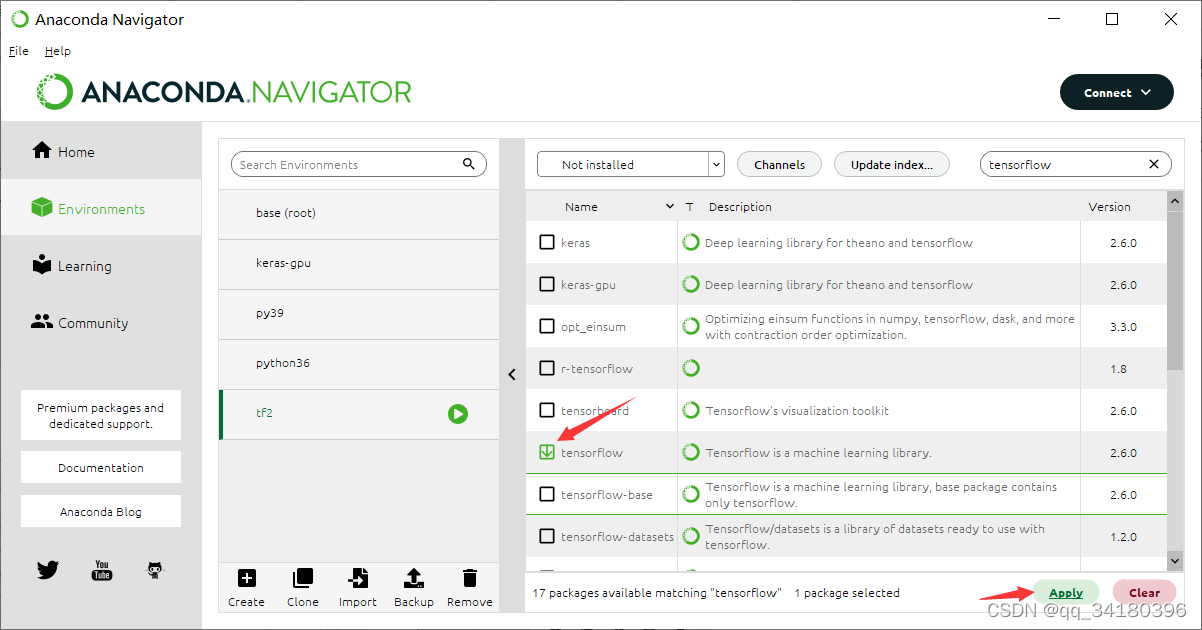This screenshot has width=1202, height=630.
Task: Open the Not installed filter dropdown
Action: 630,164
